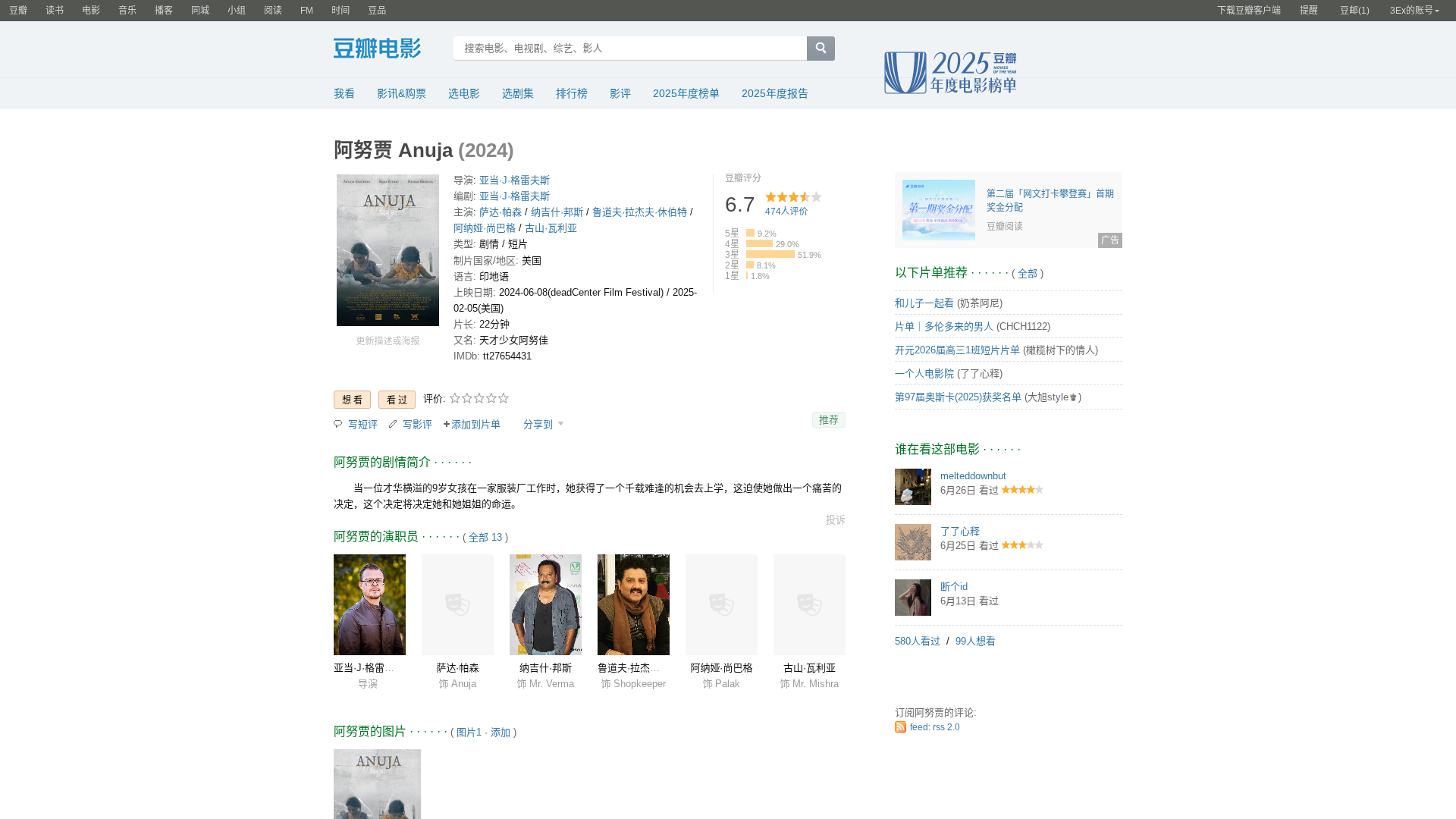Click 下载豆瓣客户端 link
The image size is (1456, 819).
click(x=1249, y=11)
